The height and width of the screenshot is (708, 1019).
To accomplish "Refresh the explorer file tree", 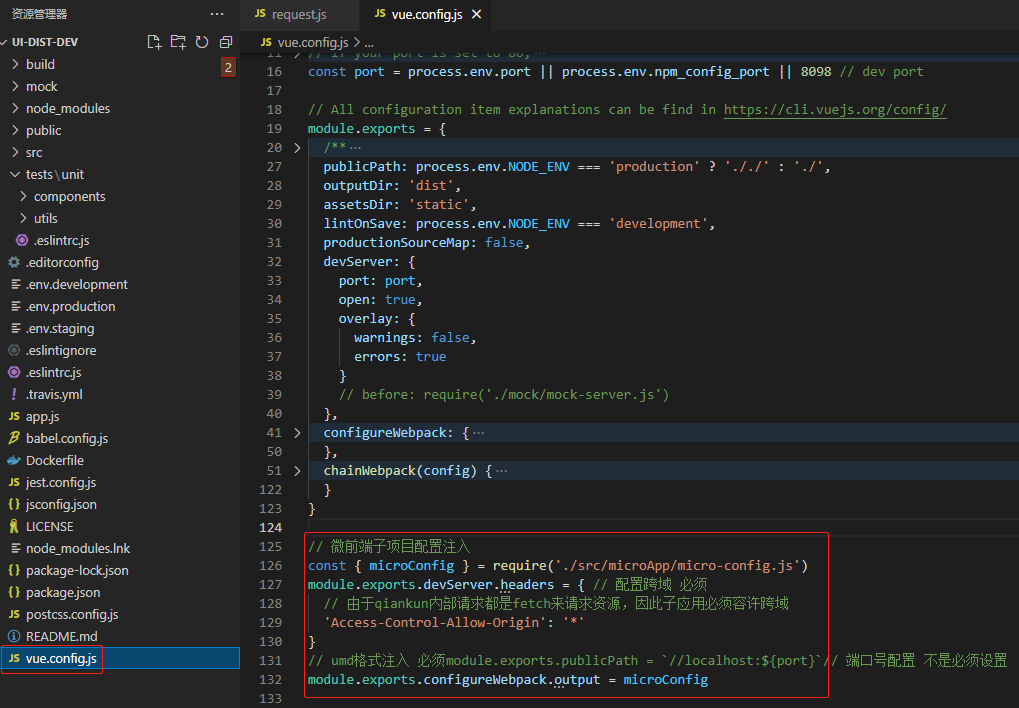I will pyautogui.click(x=202, y=42).
